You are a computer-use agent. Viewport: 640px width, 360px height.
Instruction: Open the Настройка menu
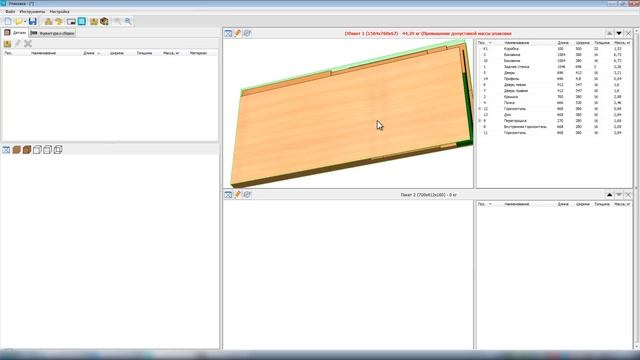(x=60, y=11)
